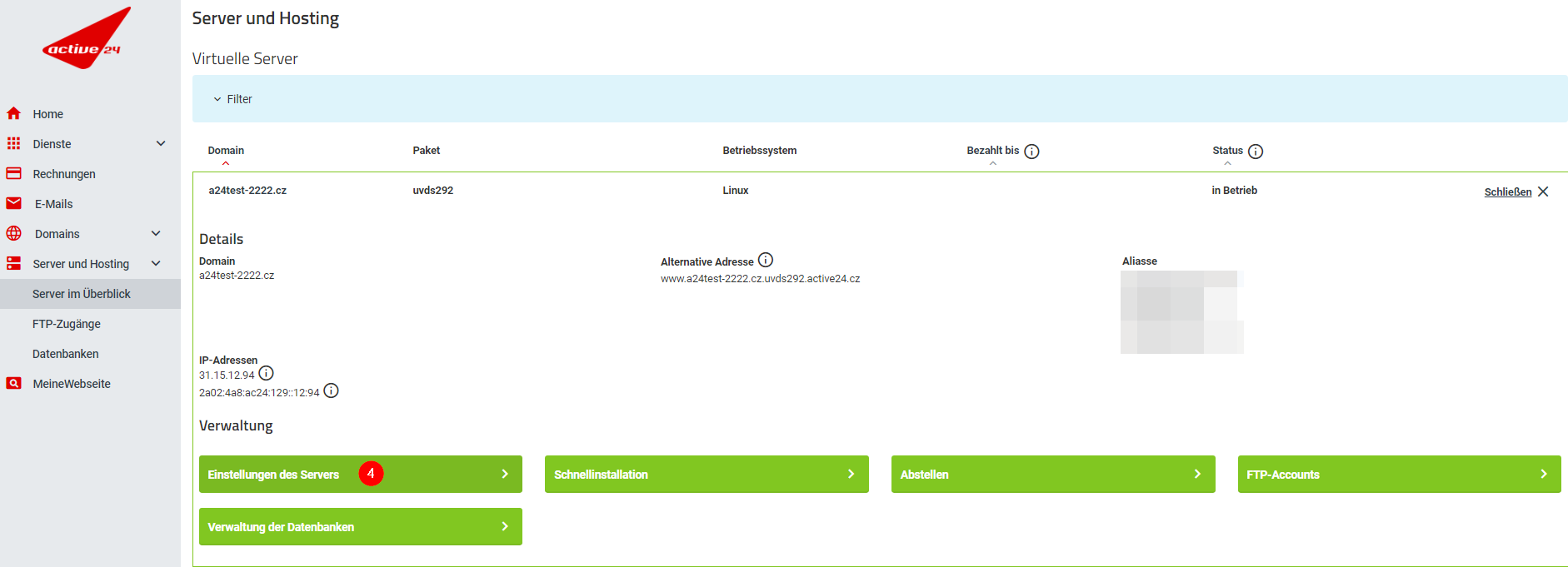This screenshot has height=567, width=1568.
Task: Click the MeineWebseite search icon in sidebar
Action: point(14,384)
